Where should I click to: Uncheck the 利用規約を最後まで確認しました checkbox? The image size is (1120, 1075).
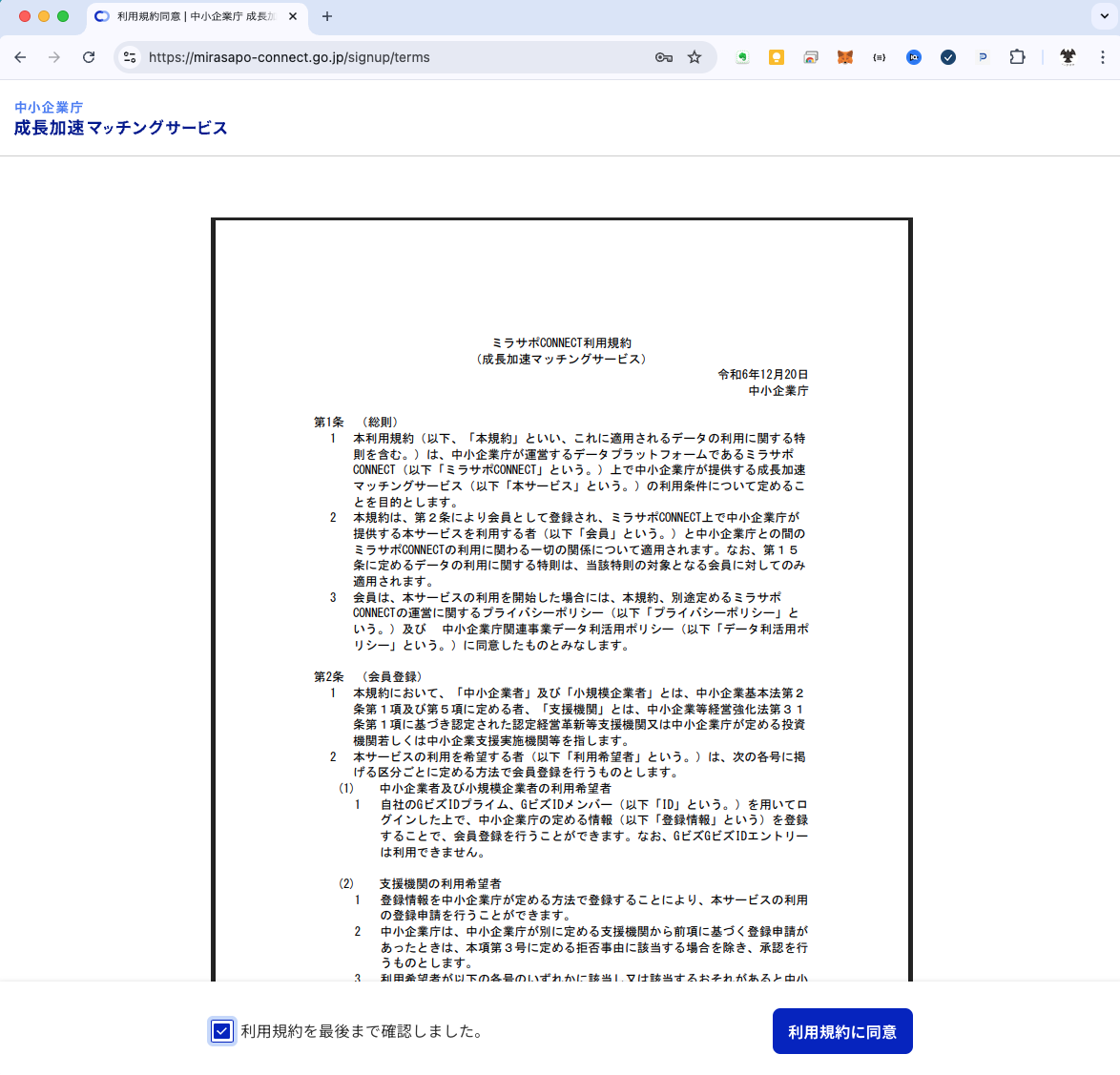221,1031
